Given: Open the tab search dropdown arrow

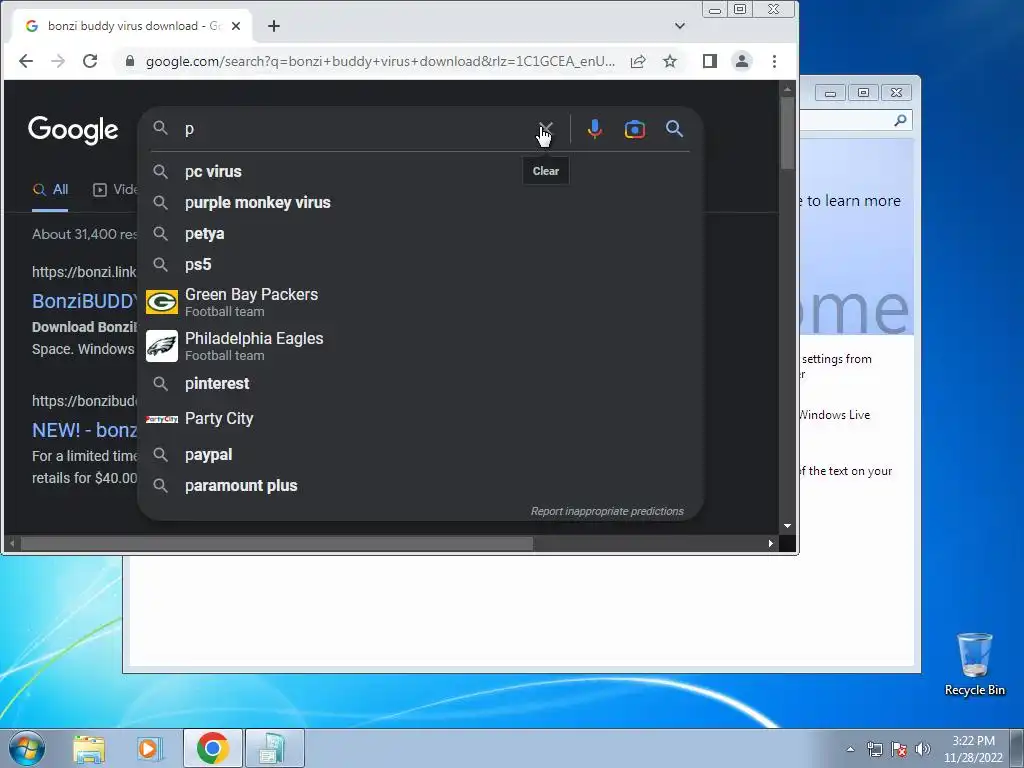Looking at the screenshot, I should pyautogui.click(x=680, y=26).
